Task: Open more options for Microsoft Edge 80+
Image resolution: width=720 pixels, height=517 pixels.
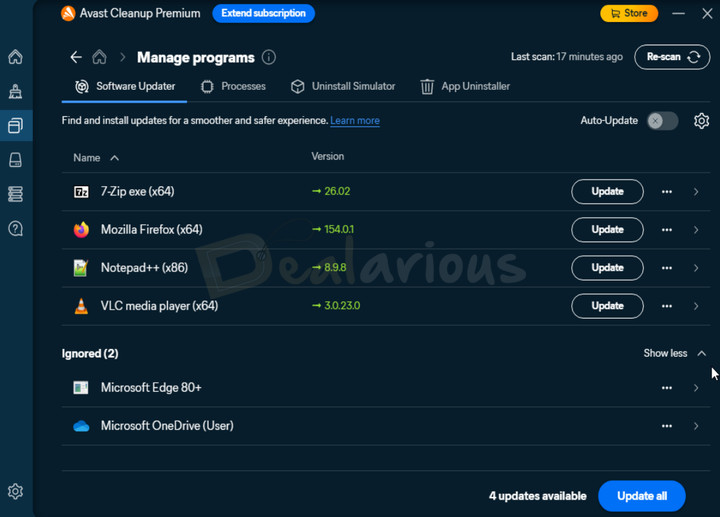Action: pyautogui.click(x=667, y=388)
